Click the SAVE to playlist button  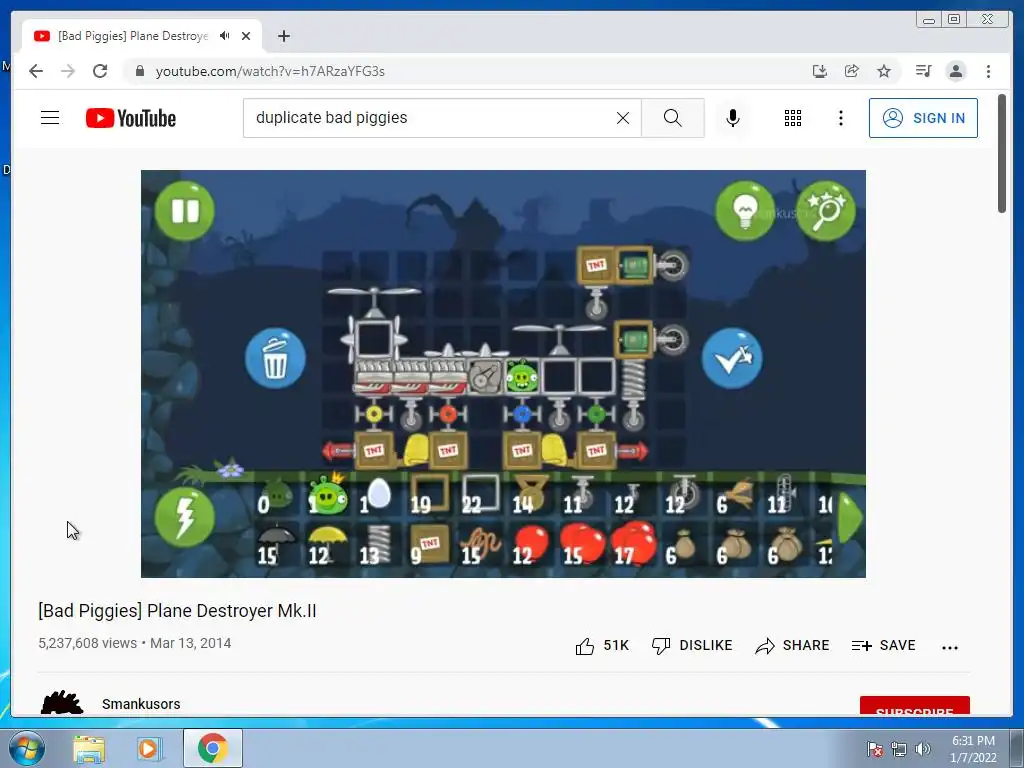(x=884, y=646)
